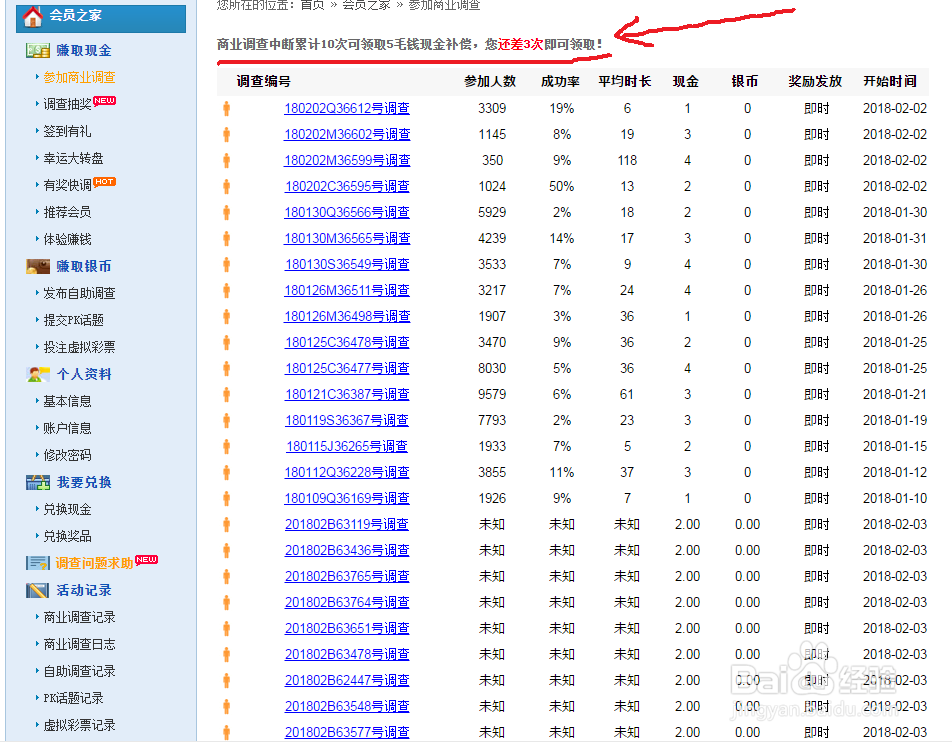Click the cash icon next to 赚取现金
Screen dimensions: 952x743
click(x=38, y=50)
